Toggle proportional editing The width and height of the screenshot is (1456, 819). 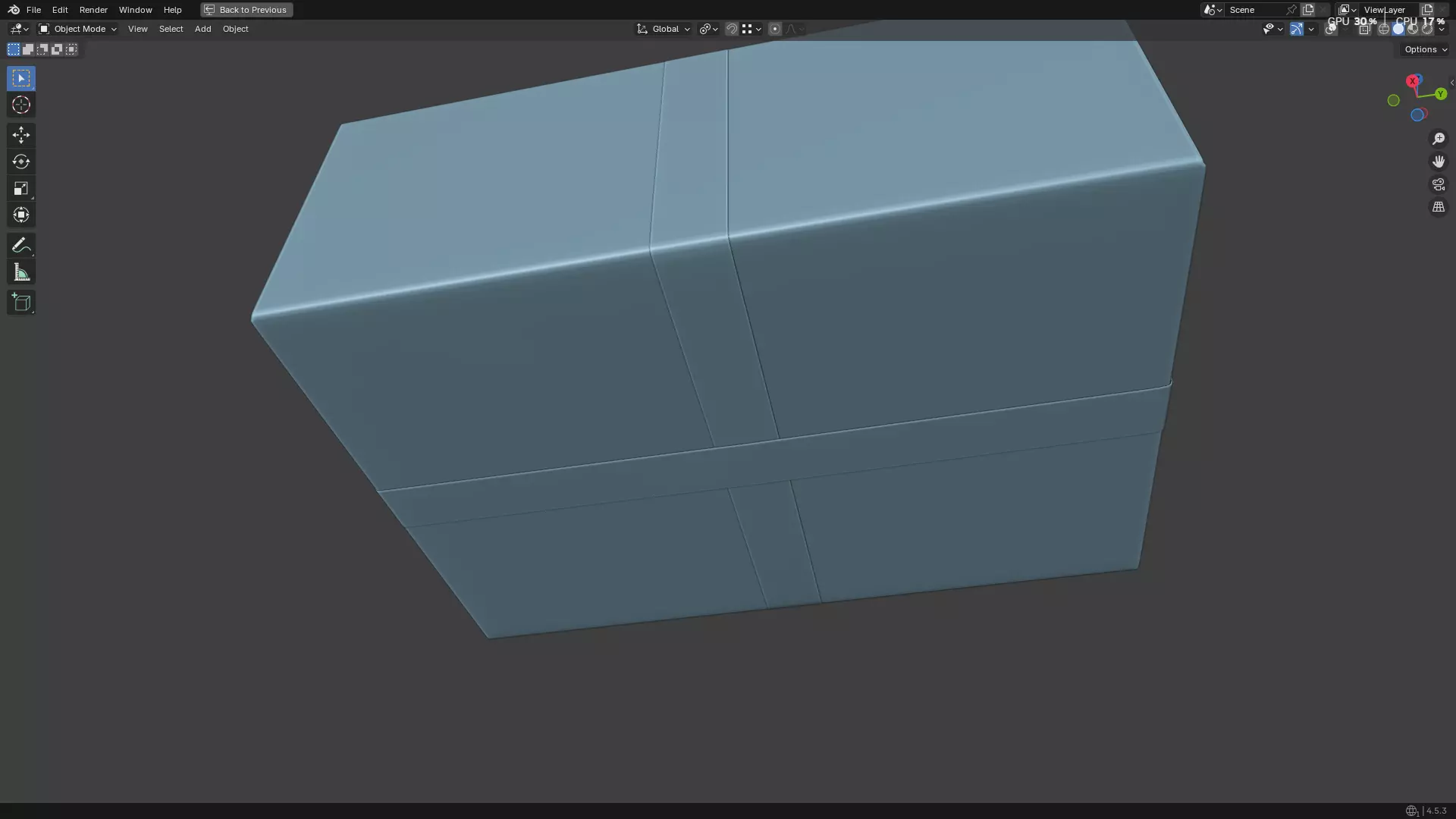pyautogui.click(x=775, y=29)
